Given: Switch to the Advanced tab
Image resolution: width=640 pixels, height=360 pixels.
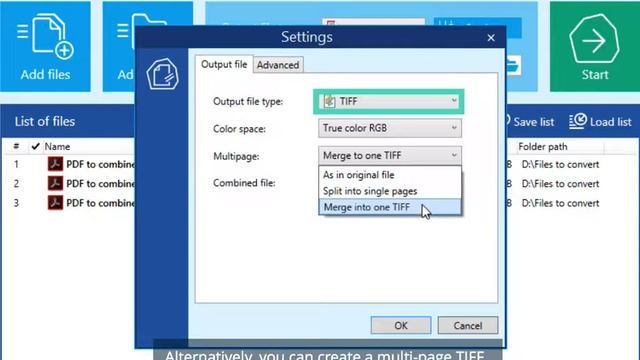Looking at the screenshot, I should pos(278,65).
